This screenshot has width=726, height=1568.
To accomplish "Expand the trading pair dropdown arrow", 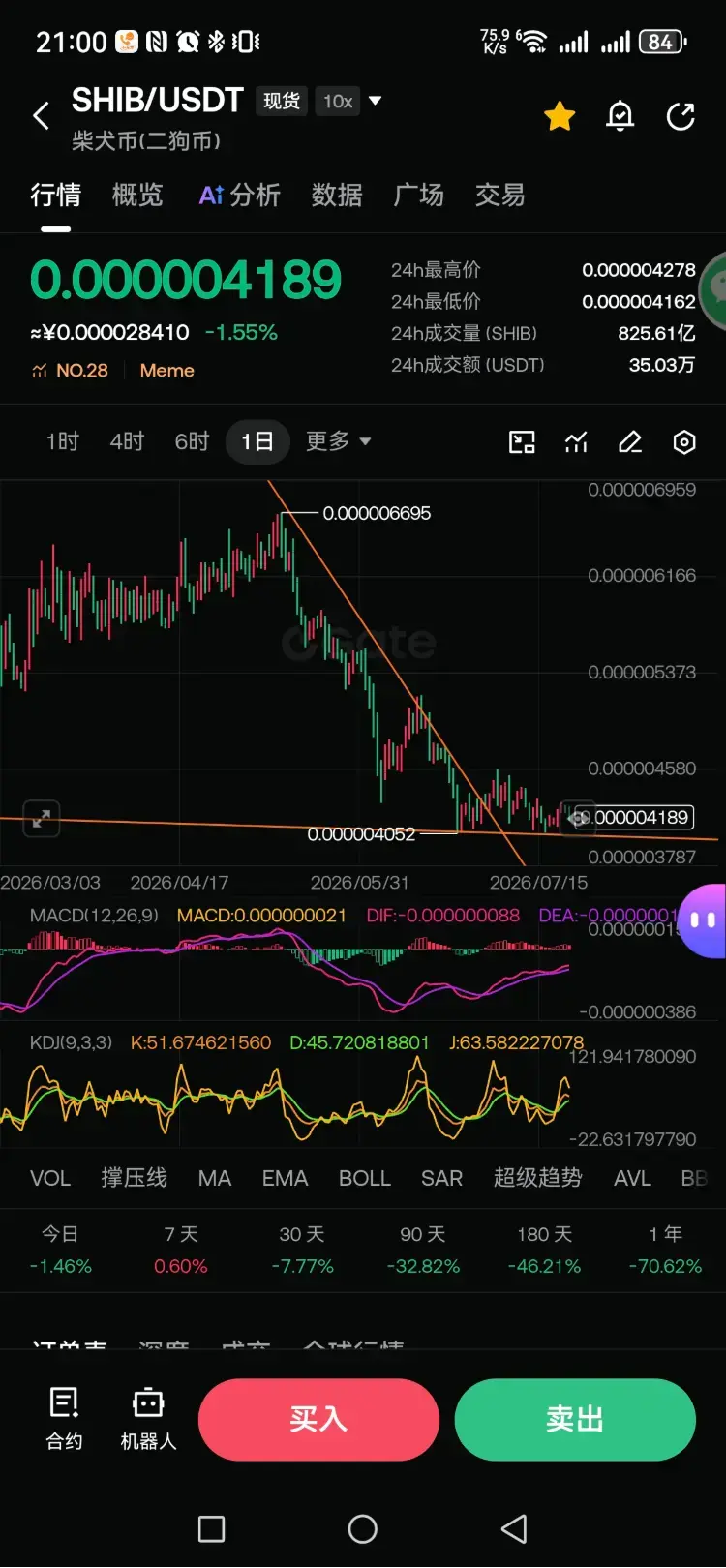I will (376, 100).
